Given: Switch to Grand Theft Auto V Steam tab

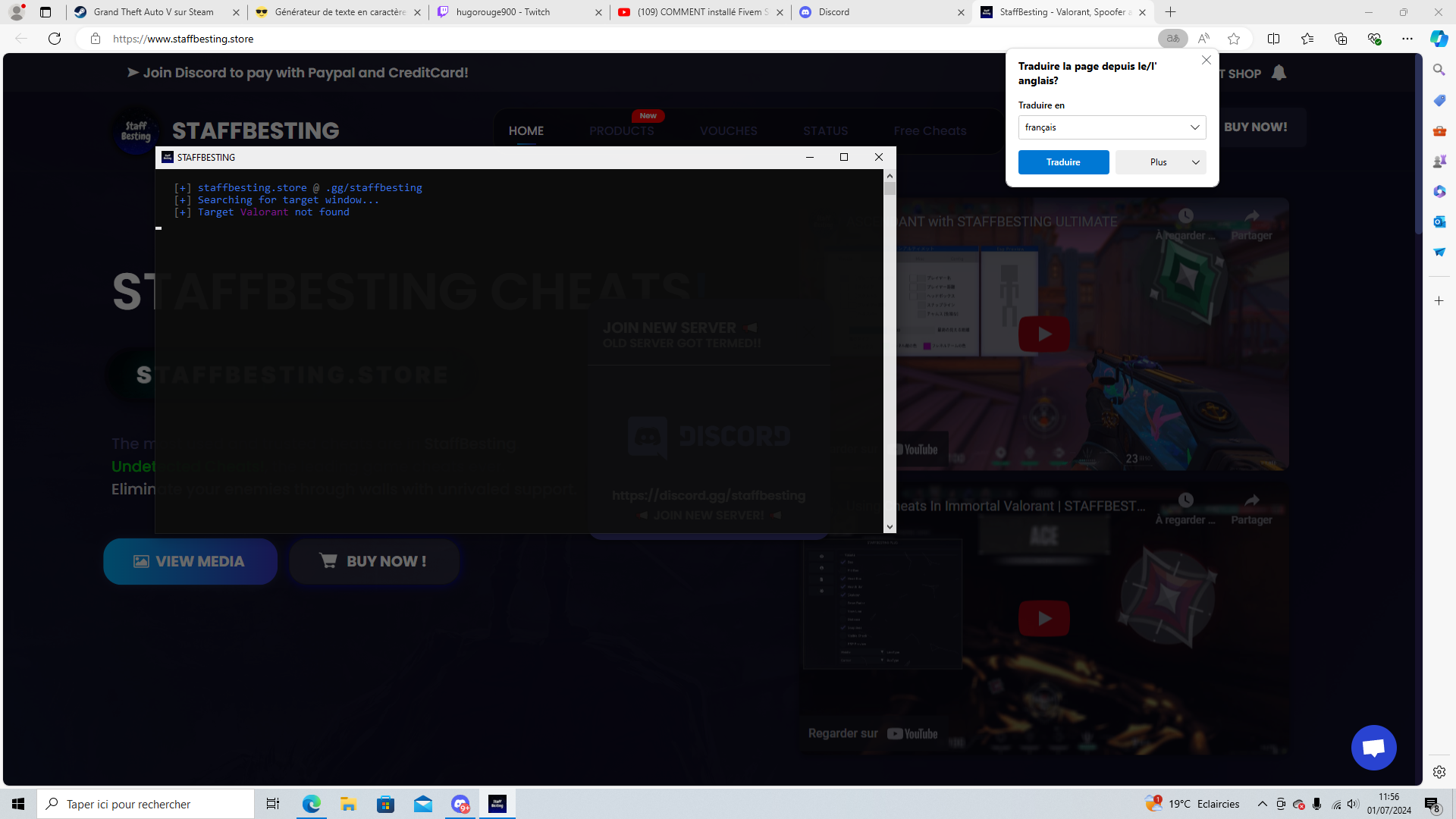Looking at the screenshot, I should tap(158, 12).
